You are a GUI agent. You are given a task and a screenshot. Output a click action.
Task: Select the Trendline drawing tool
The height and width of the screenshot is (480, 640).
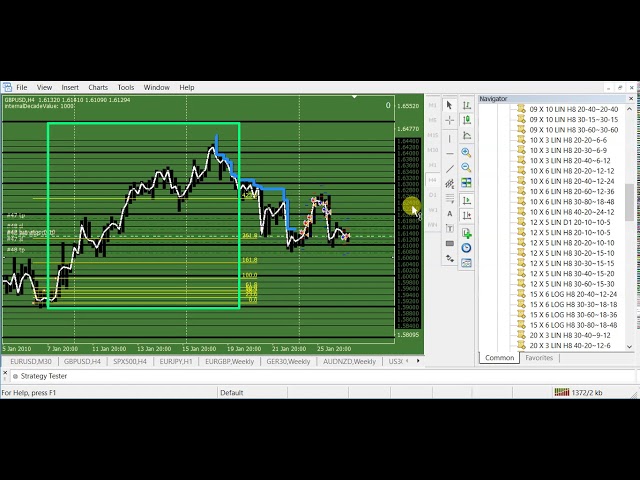[x=449, y=167]
